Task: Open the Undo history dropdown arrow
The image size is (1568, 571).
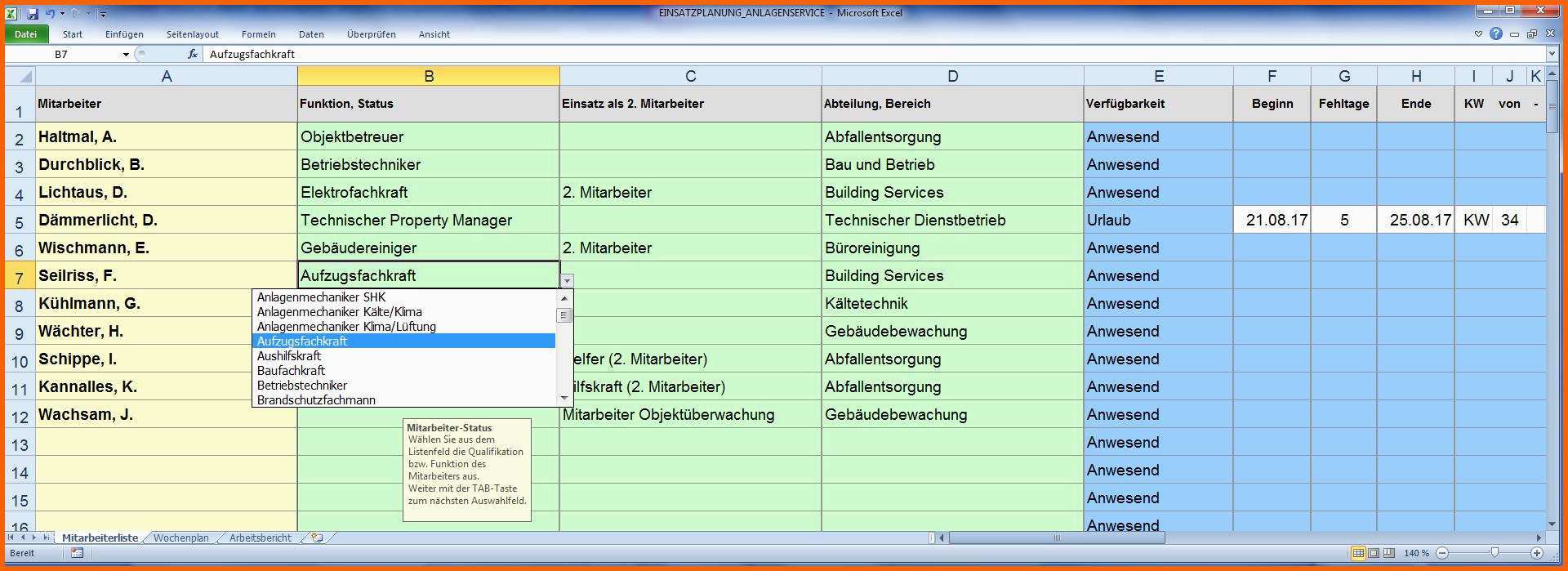Action: 61,14
